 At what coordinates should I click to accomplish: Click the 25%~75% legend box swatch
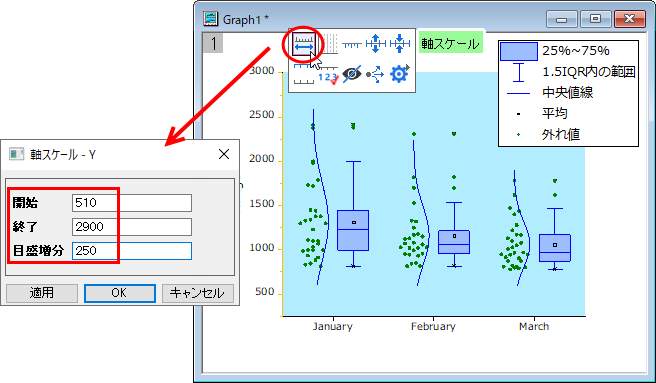click(519, 51)
